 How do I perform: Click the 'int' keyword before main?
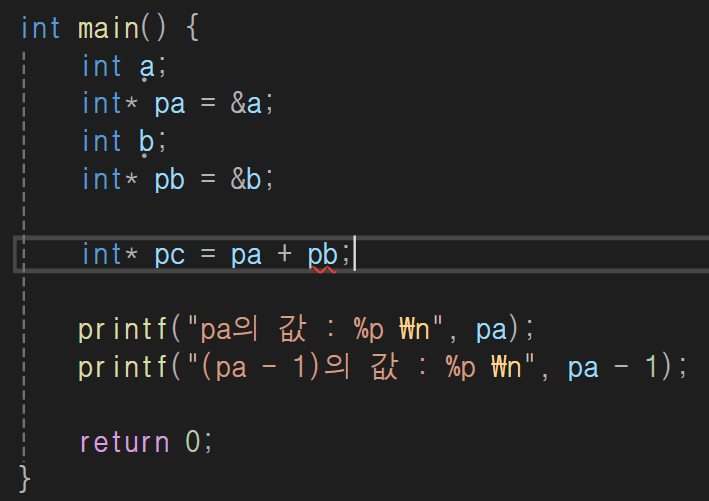40,29
